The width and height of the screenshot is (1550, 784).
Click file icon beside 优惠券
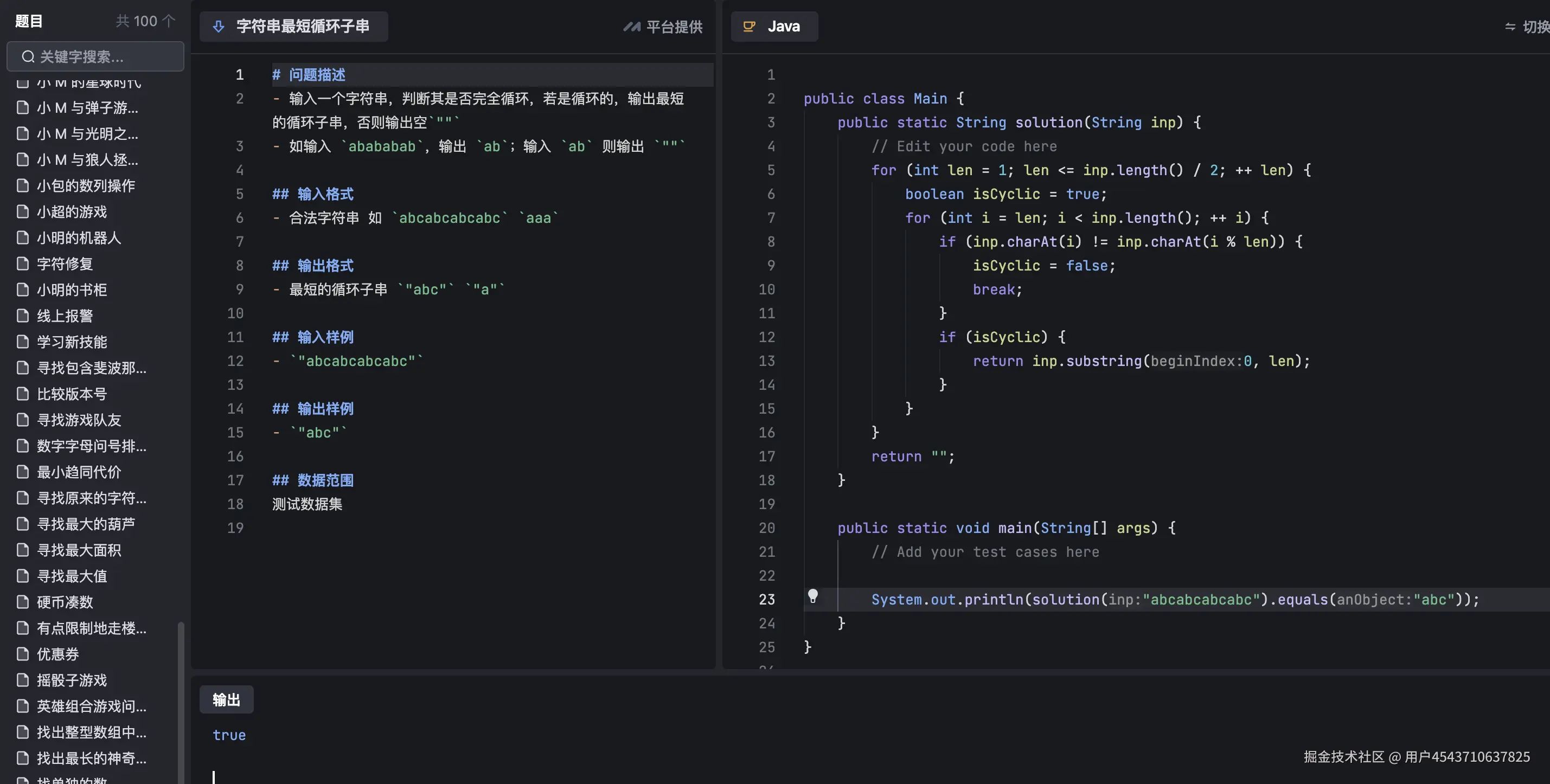point(23,654)
